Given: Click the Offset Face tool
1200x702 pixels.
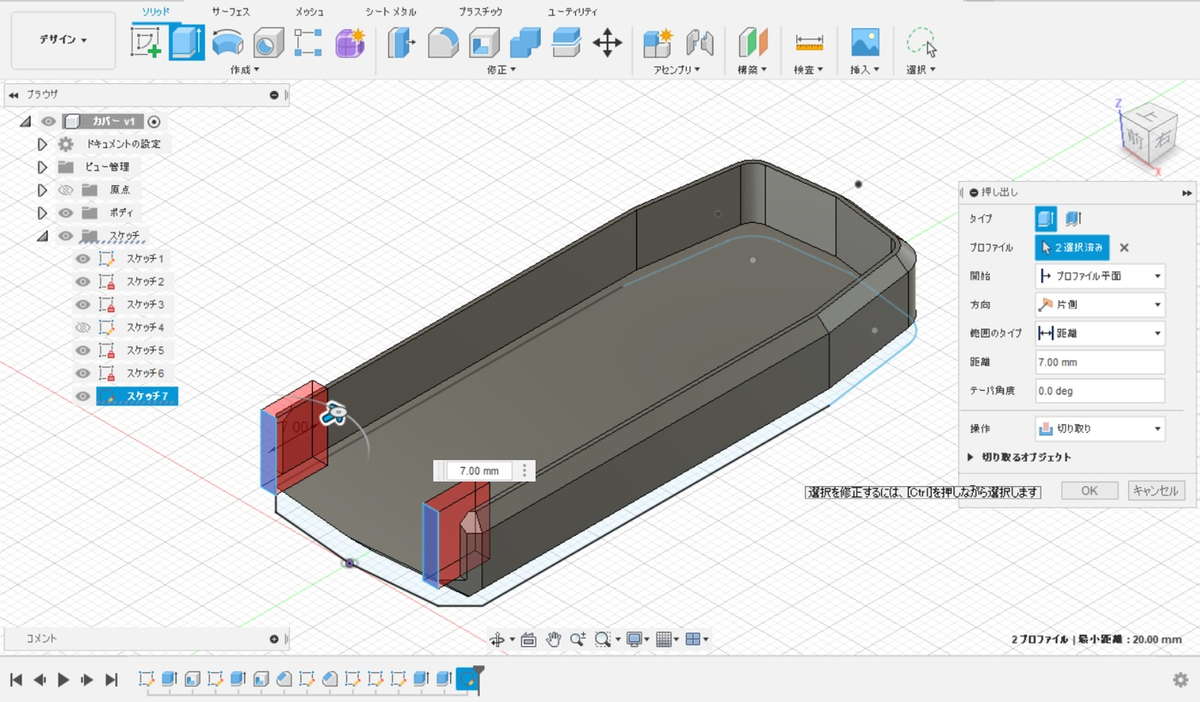Looking at the screenshot, I should (x=566, y=42).
